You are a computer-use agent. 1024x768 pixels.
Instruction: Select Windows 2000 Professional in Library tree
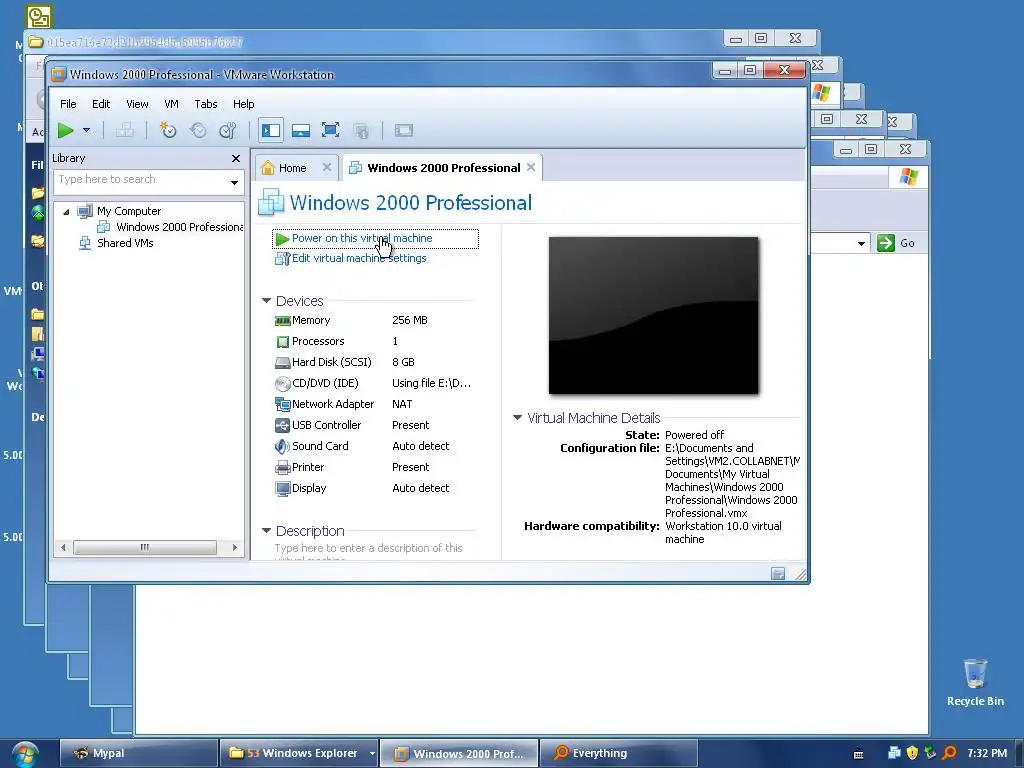coord(180,227)
